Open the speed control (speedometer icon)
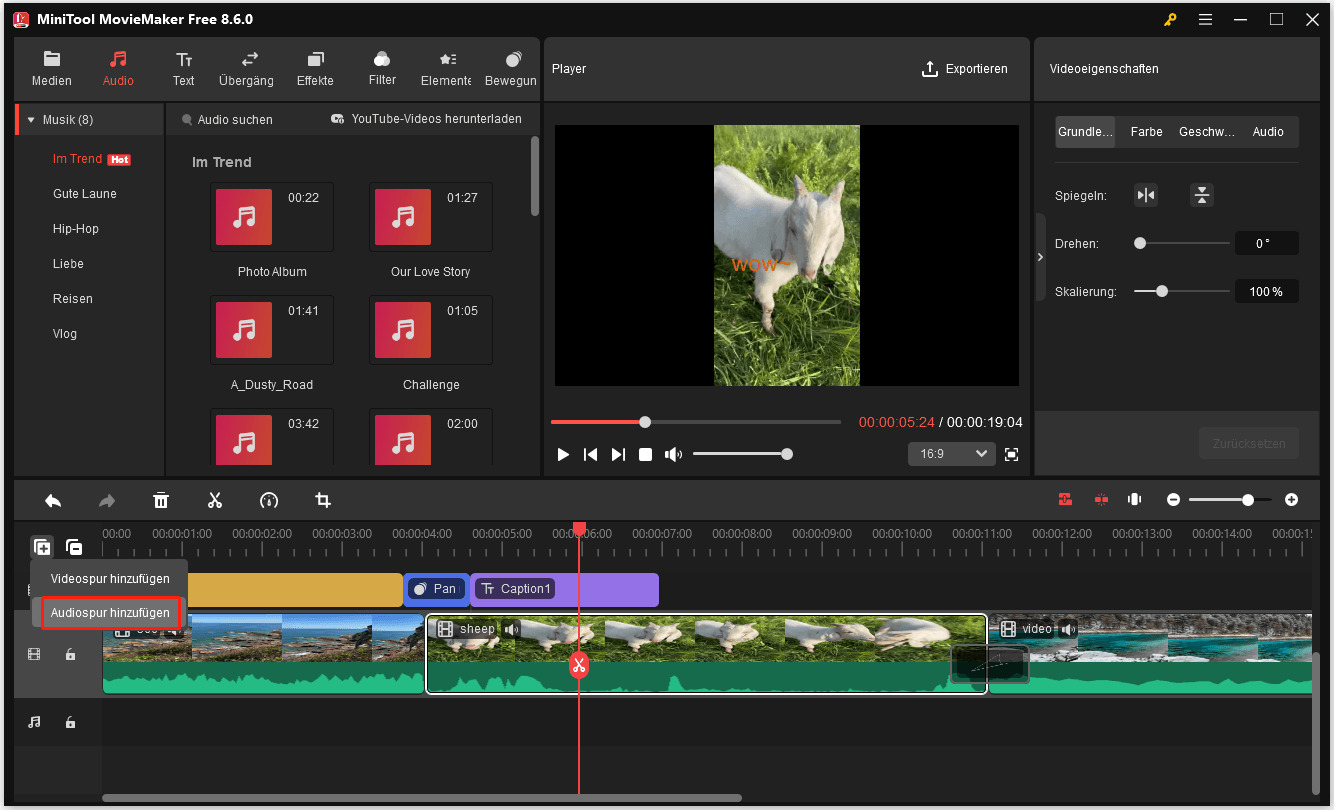Screen dimensions: 1334x810 tap(269, 500)
